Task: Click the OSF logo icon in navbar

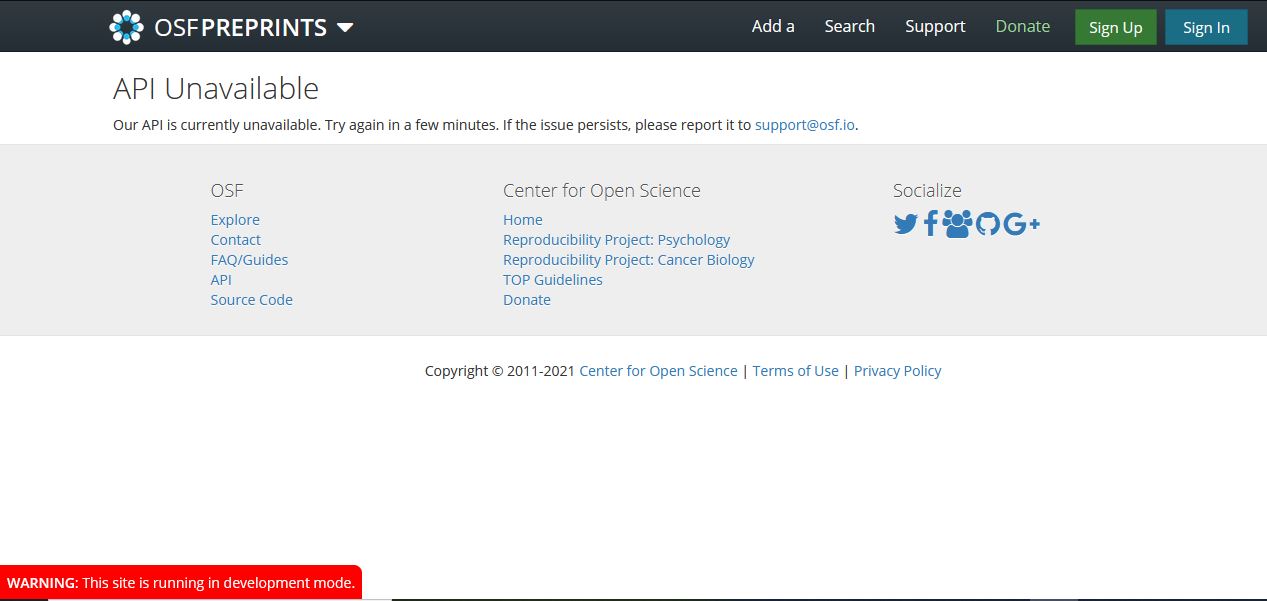Action: 126,27
